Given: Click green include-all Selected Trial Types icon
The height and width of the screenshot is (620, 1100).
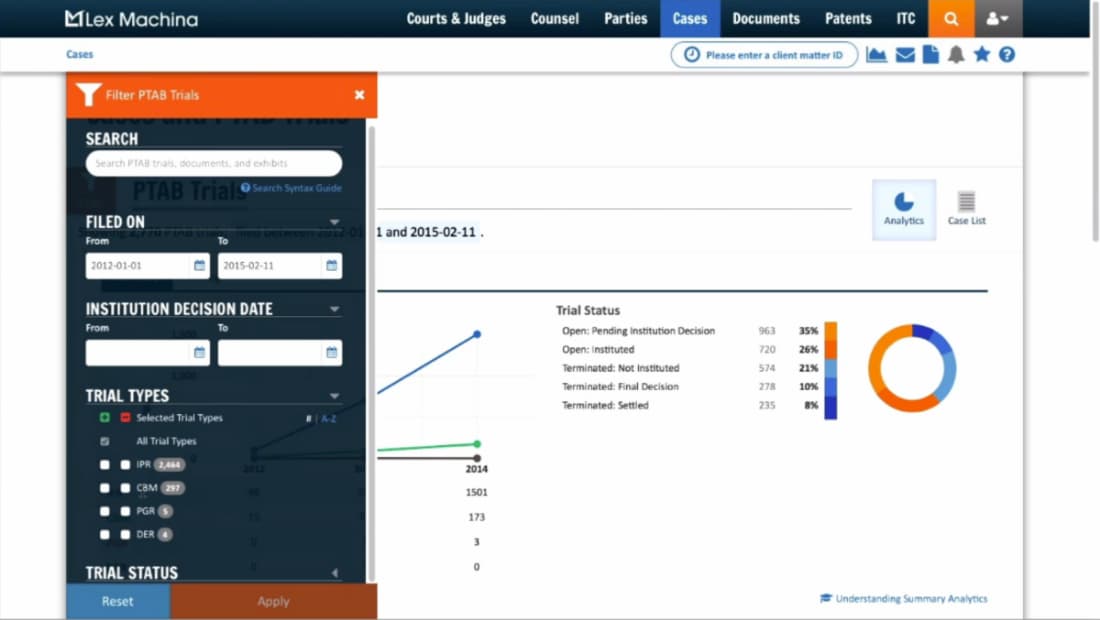Looking at the screenshot, I should [105, 417].
